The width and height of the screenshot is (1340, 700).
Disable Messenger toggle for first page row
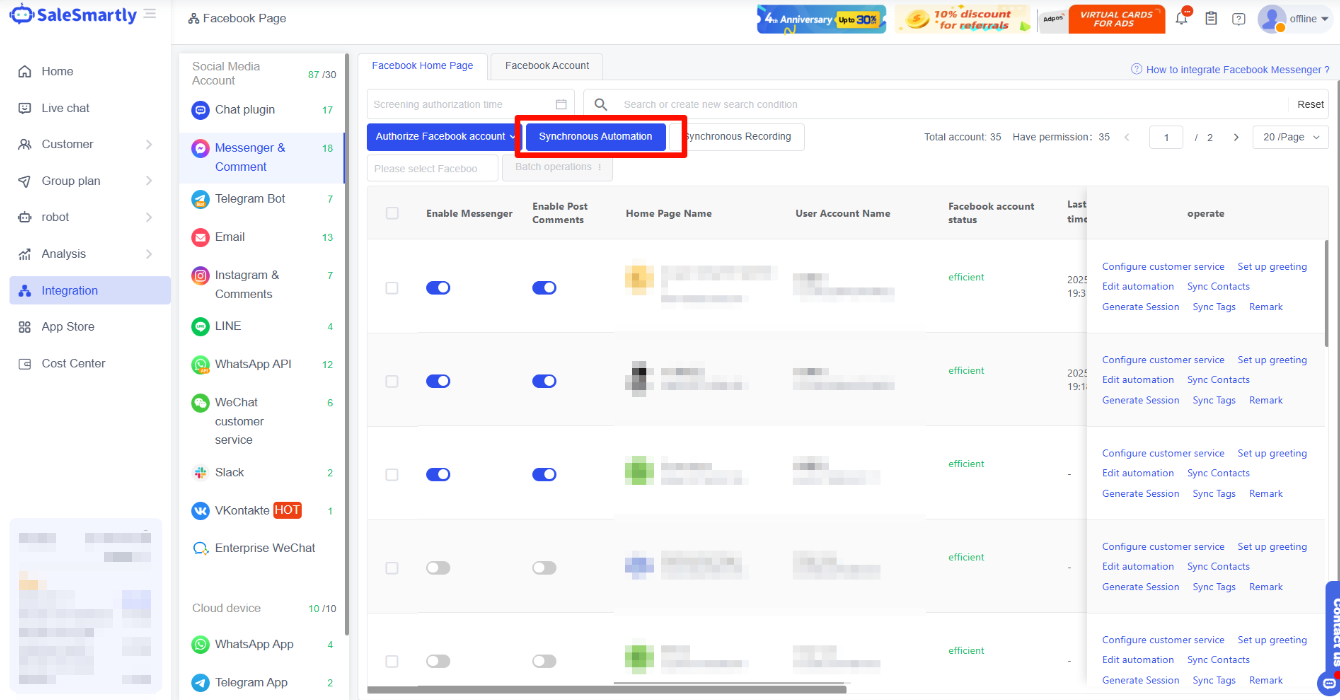click(x=438, y=288)
